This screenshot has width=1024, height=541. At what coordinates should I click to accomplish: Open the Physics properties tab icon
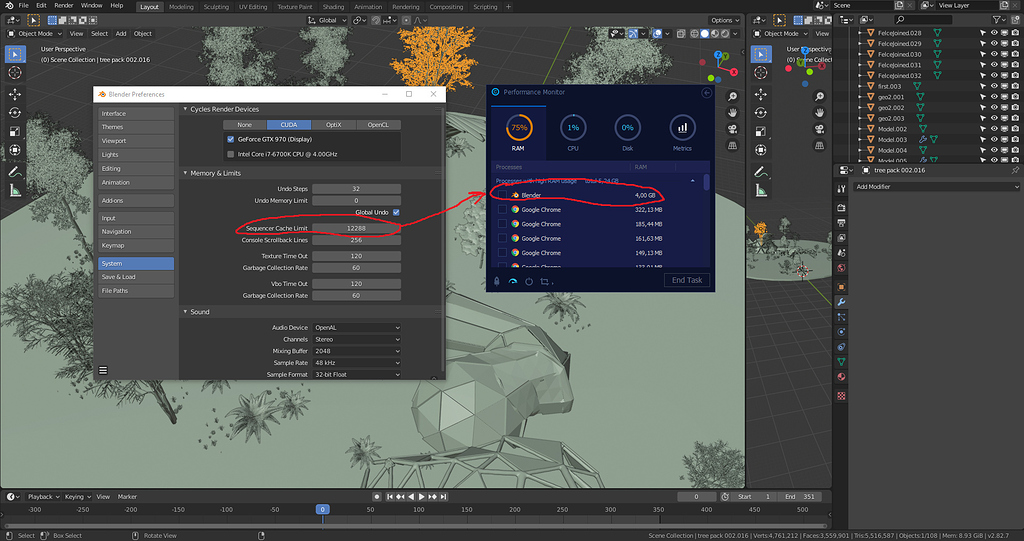click(x=841, y=332)
